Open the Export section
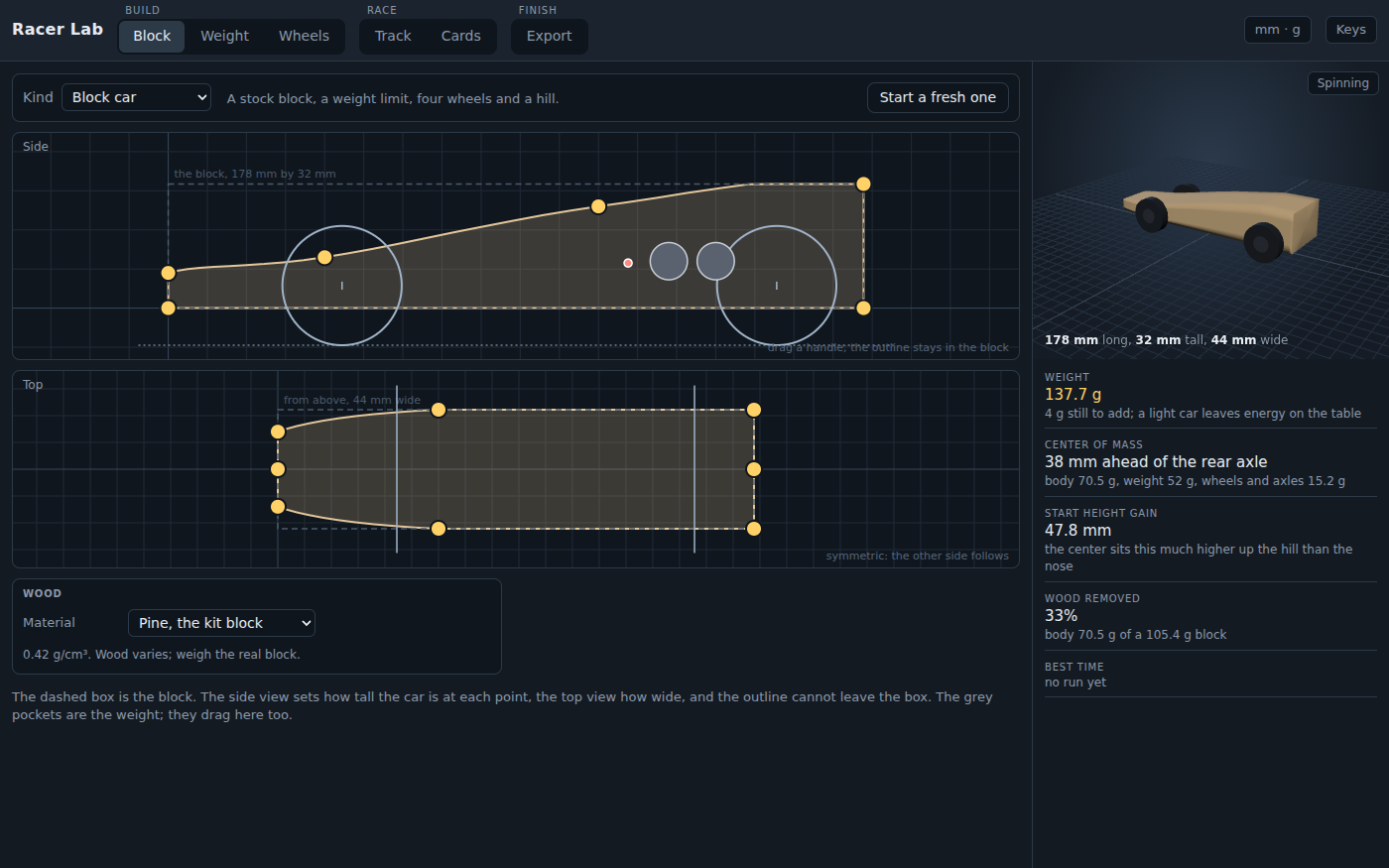 pos(549,36)
